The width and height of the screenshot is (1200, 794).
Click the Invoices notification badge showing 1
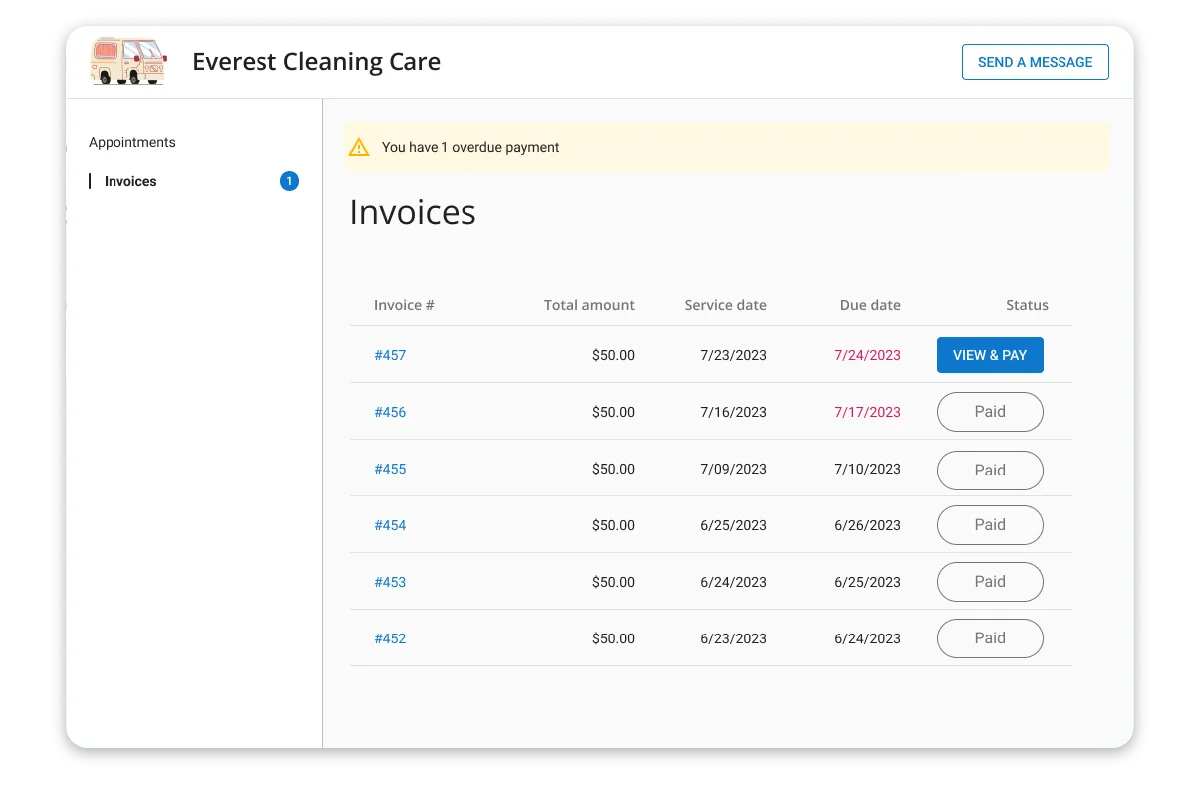pyautogui.click(x=289, y=181)
